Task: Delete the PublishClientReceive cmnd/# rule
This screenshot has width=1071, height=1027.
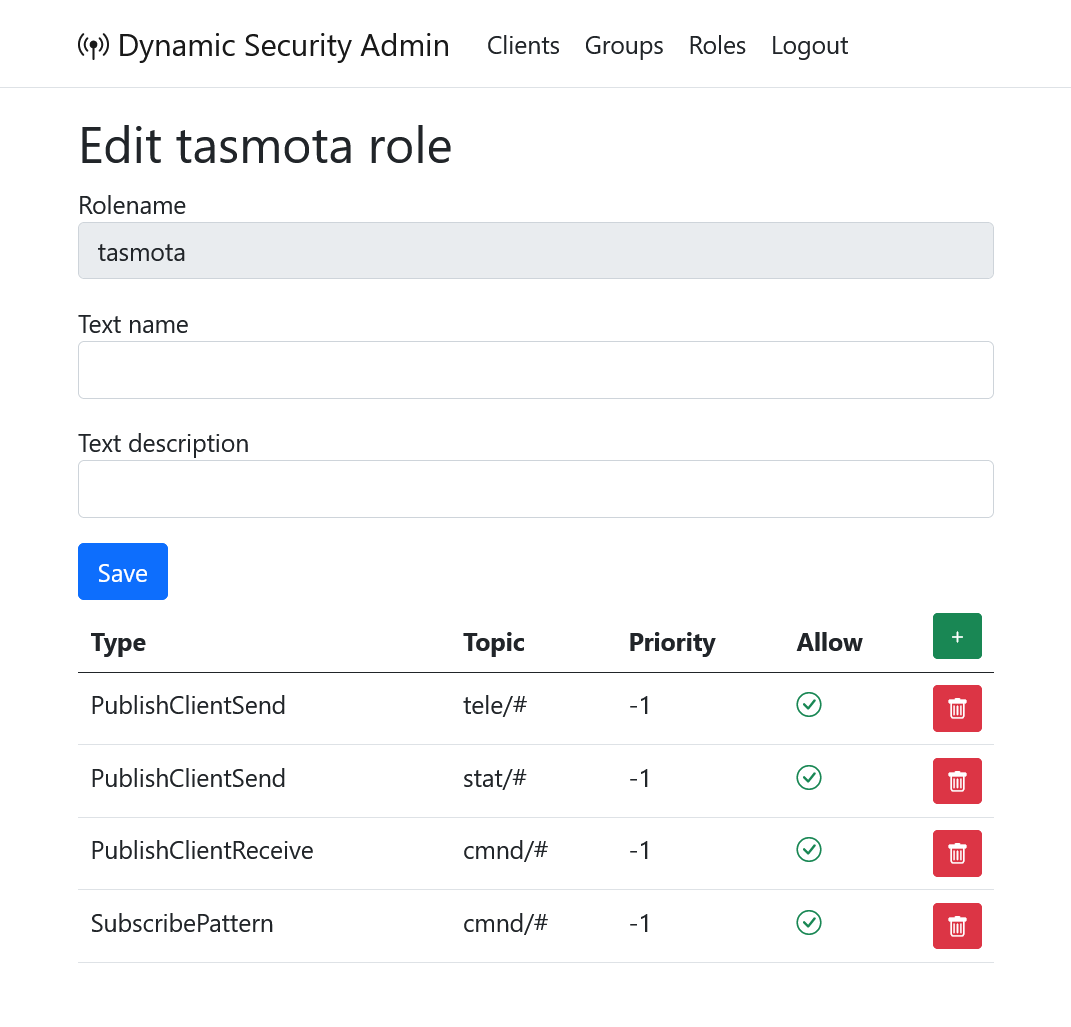Action: click(x=957, y=853)
